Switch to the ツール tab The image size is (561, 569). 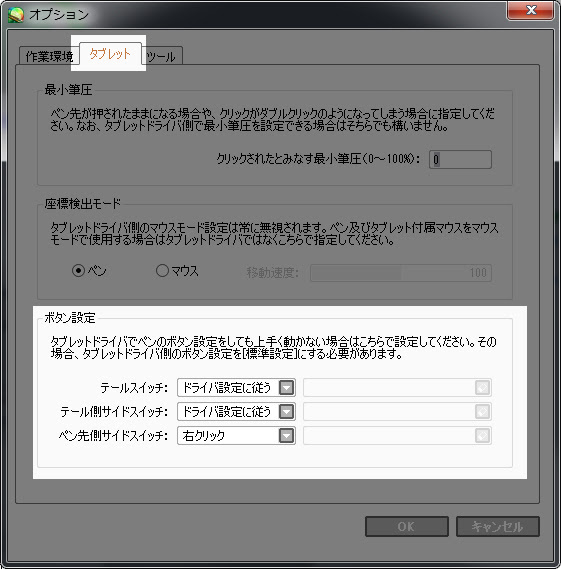pyautogui.click(x=162, y=56)
